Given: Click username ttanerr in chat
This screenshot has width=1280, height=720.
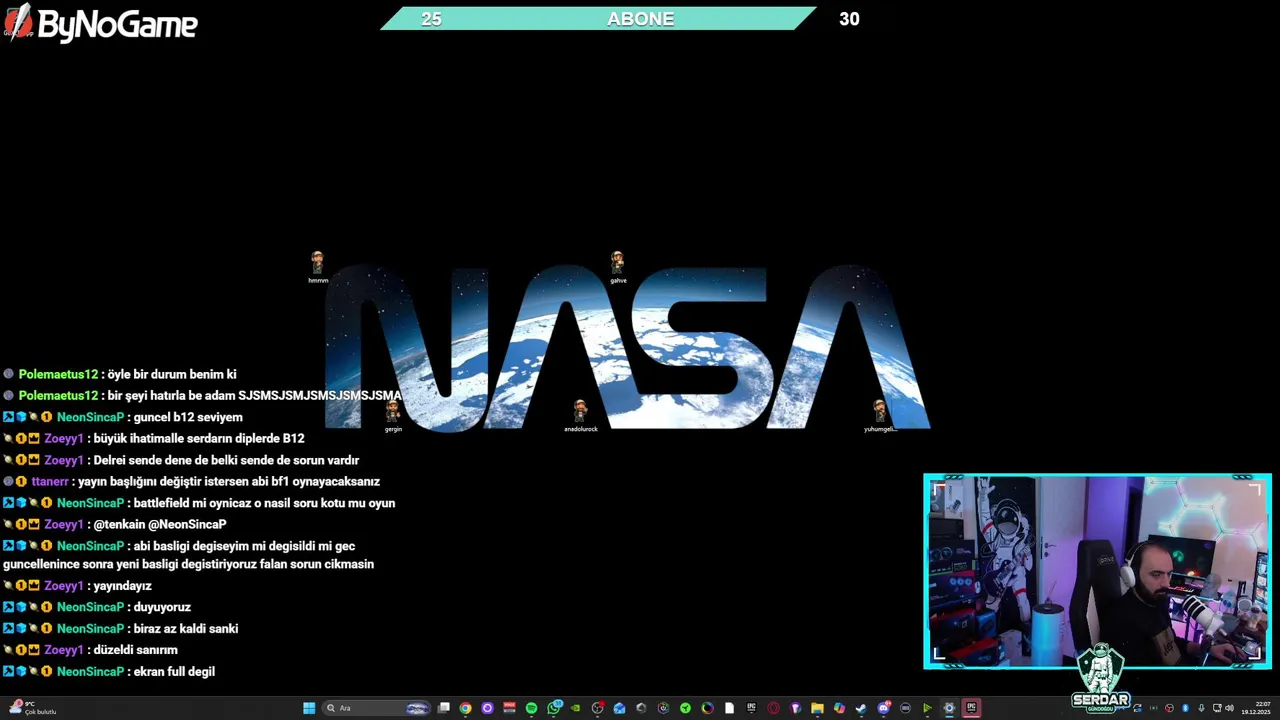Looking at the screenshot, I should point(50,481).
